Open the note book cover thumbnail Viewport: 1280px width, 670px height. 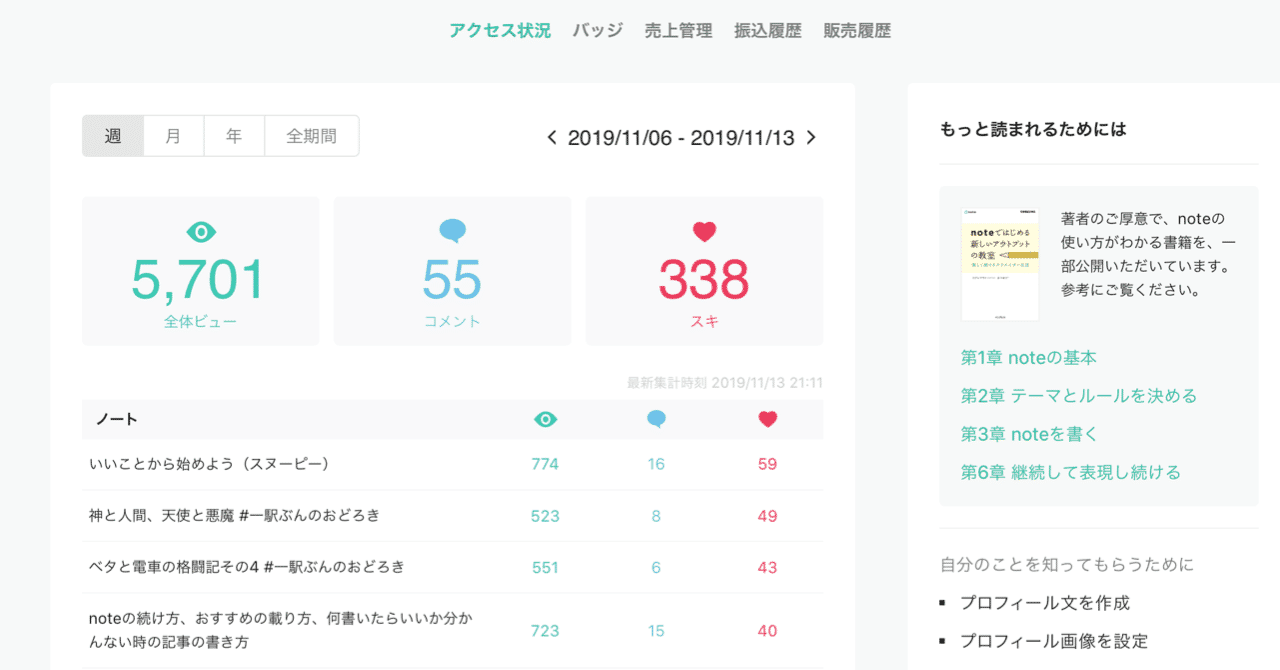tap(1000, 264)
